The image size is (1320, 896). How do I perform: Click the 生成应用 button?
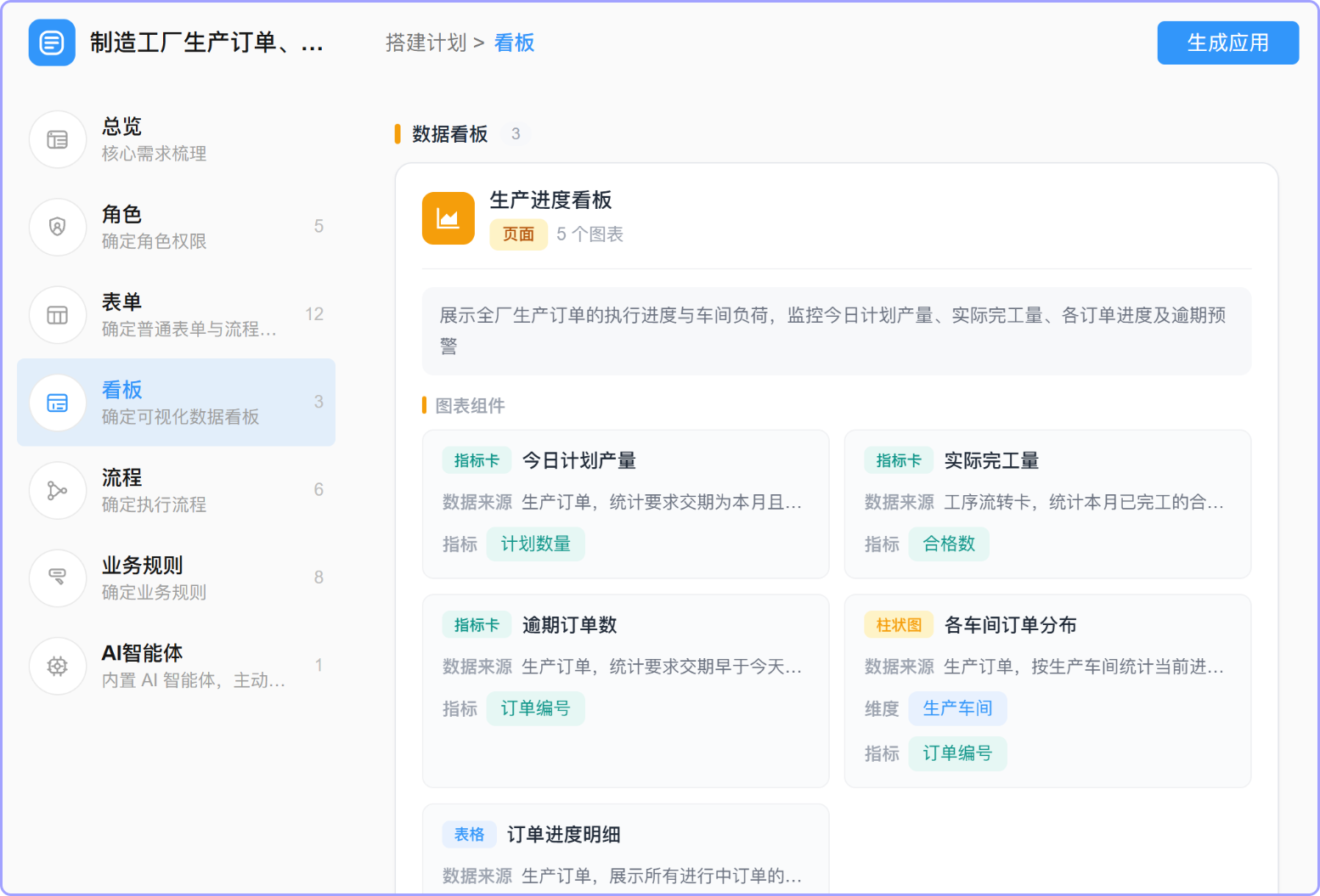tap(1227, 42)
